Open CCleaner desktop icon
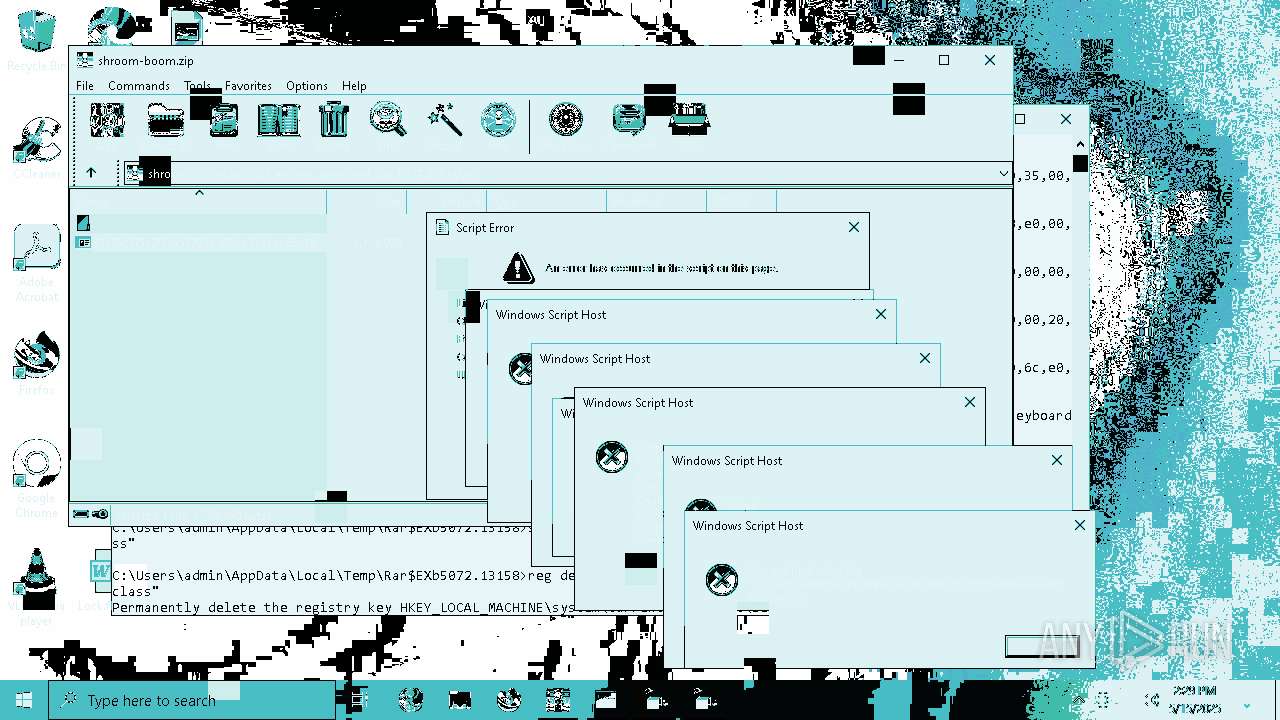The width and height of the screenshot is (1280, 720). 37,147
